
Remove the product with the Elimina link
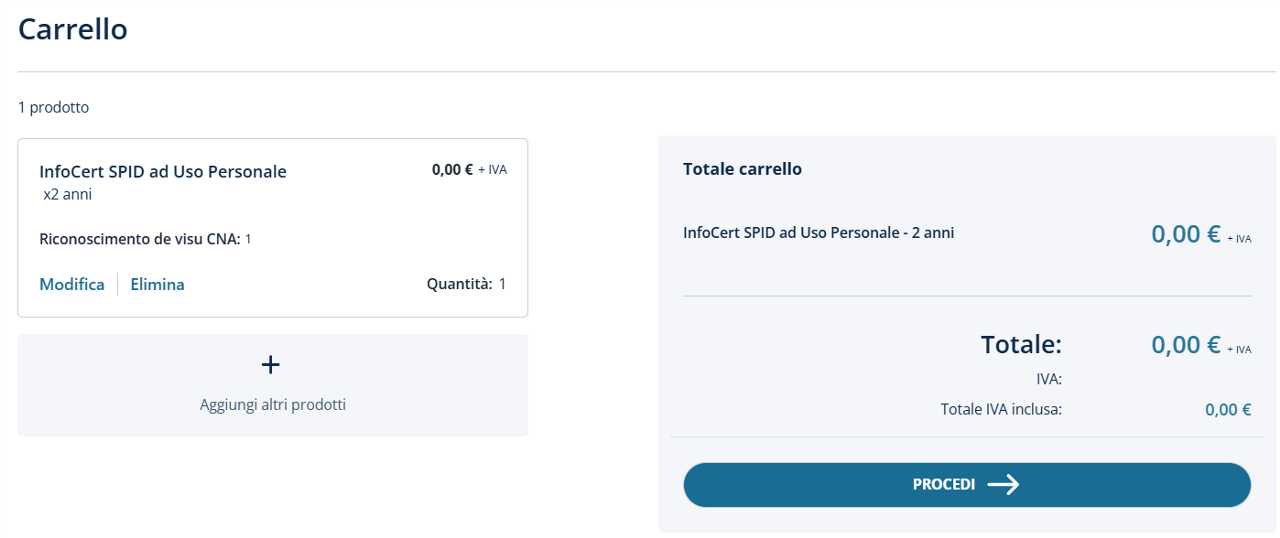click(157, 284)
